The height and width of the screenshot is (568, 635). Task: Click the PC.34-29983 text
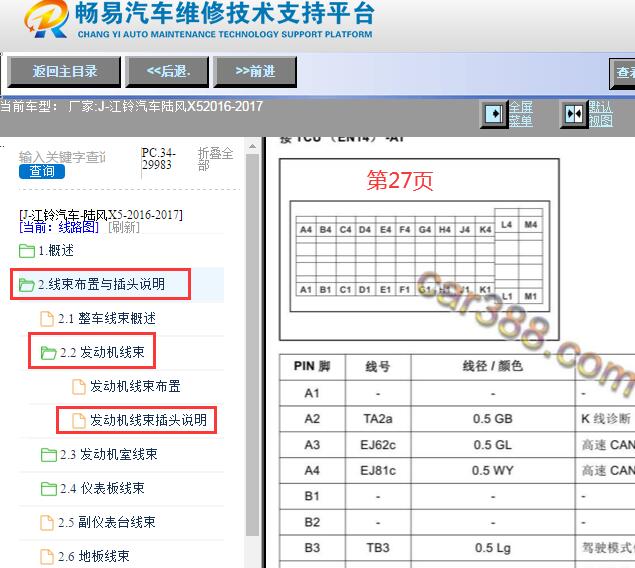158,159
